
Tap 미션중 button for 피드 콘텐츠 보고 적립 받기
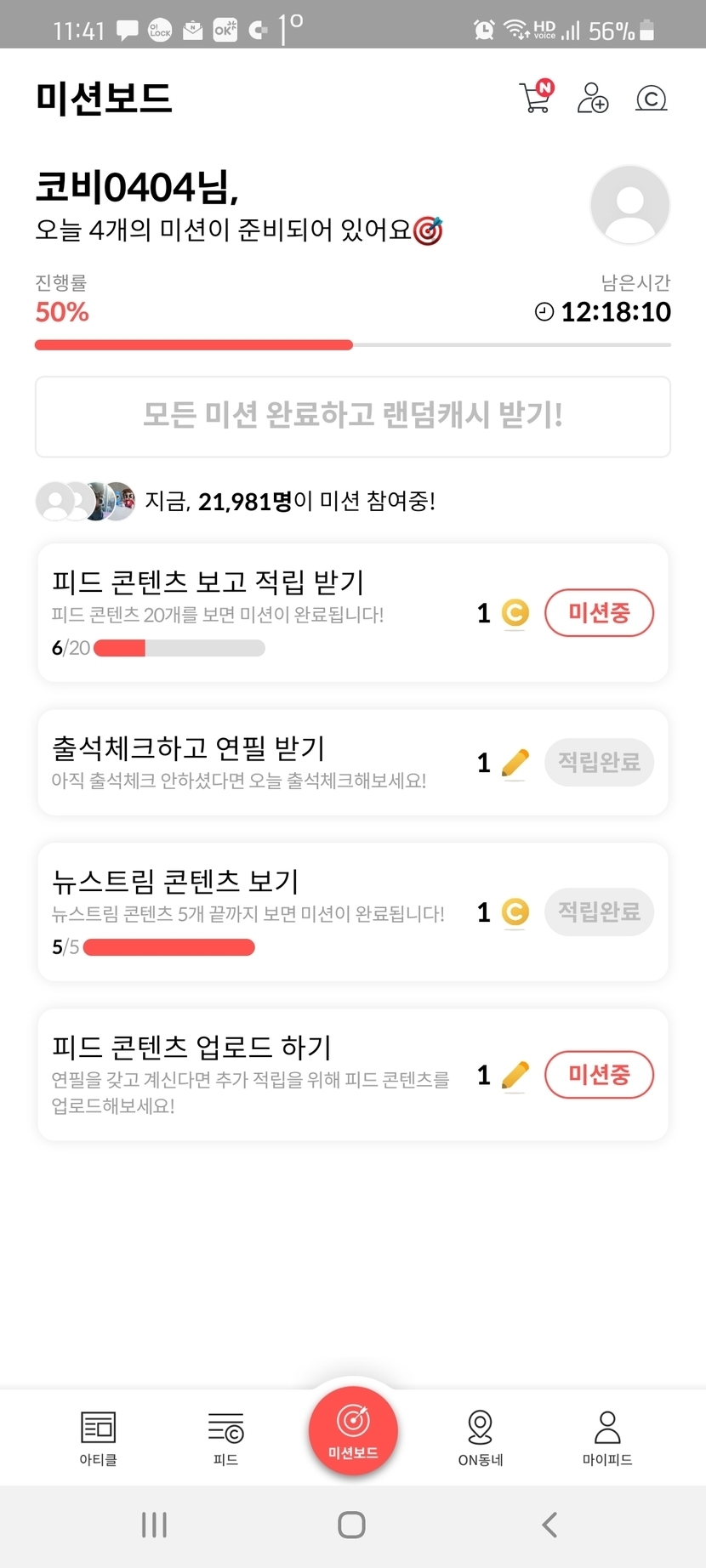pos(599,612)
